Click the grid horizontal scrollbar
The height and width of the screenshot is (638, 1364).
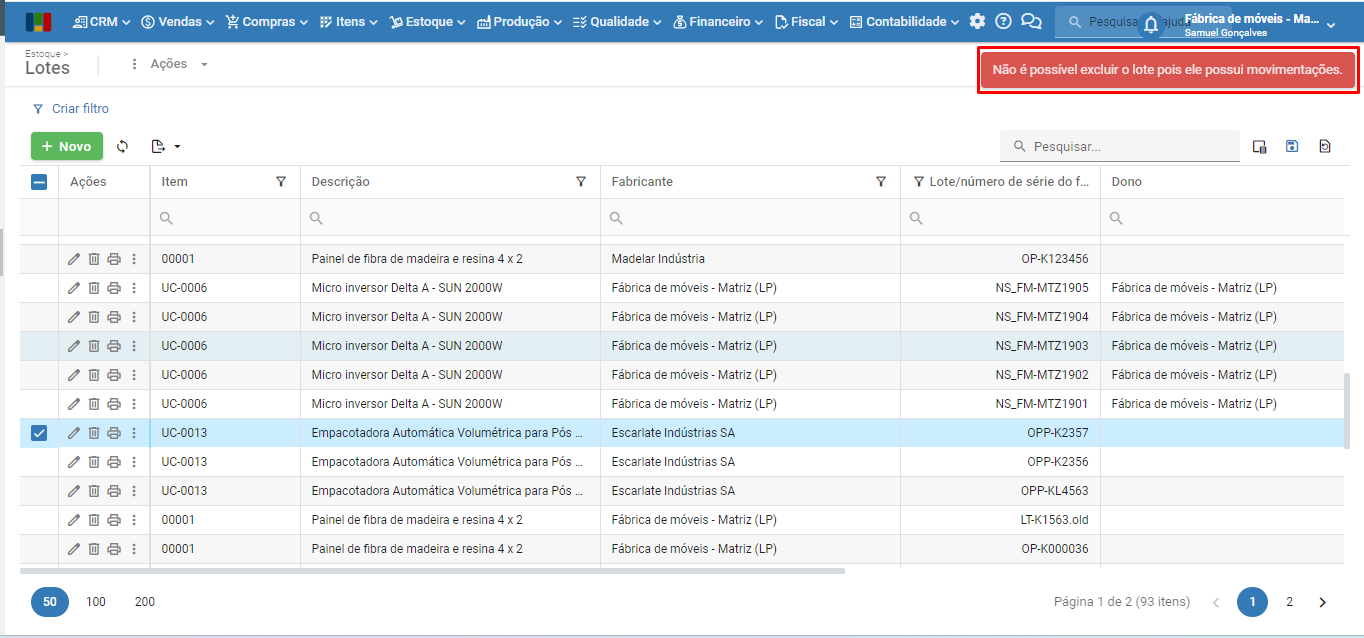pyautogui.click(x=432, y=571)
